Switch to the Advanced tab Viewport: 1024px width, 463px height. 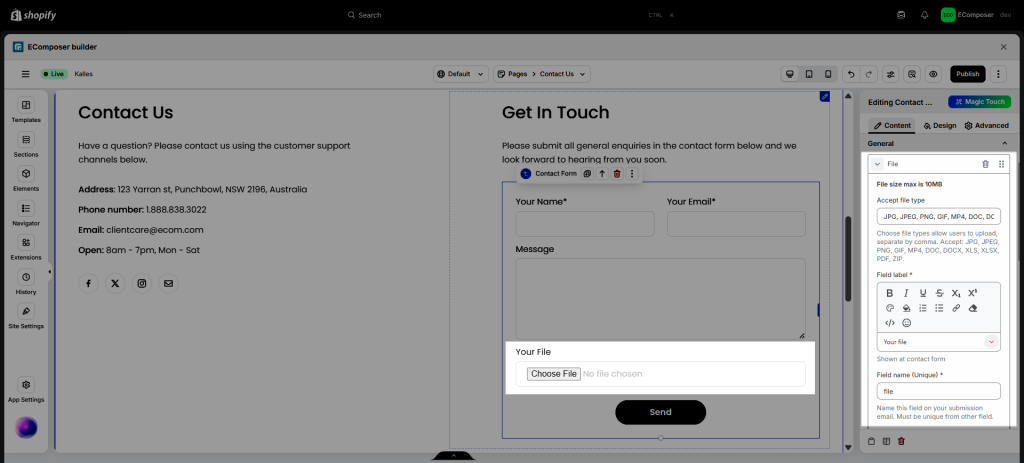(986, 126)
